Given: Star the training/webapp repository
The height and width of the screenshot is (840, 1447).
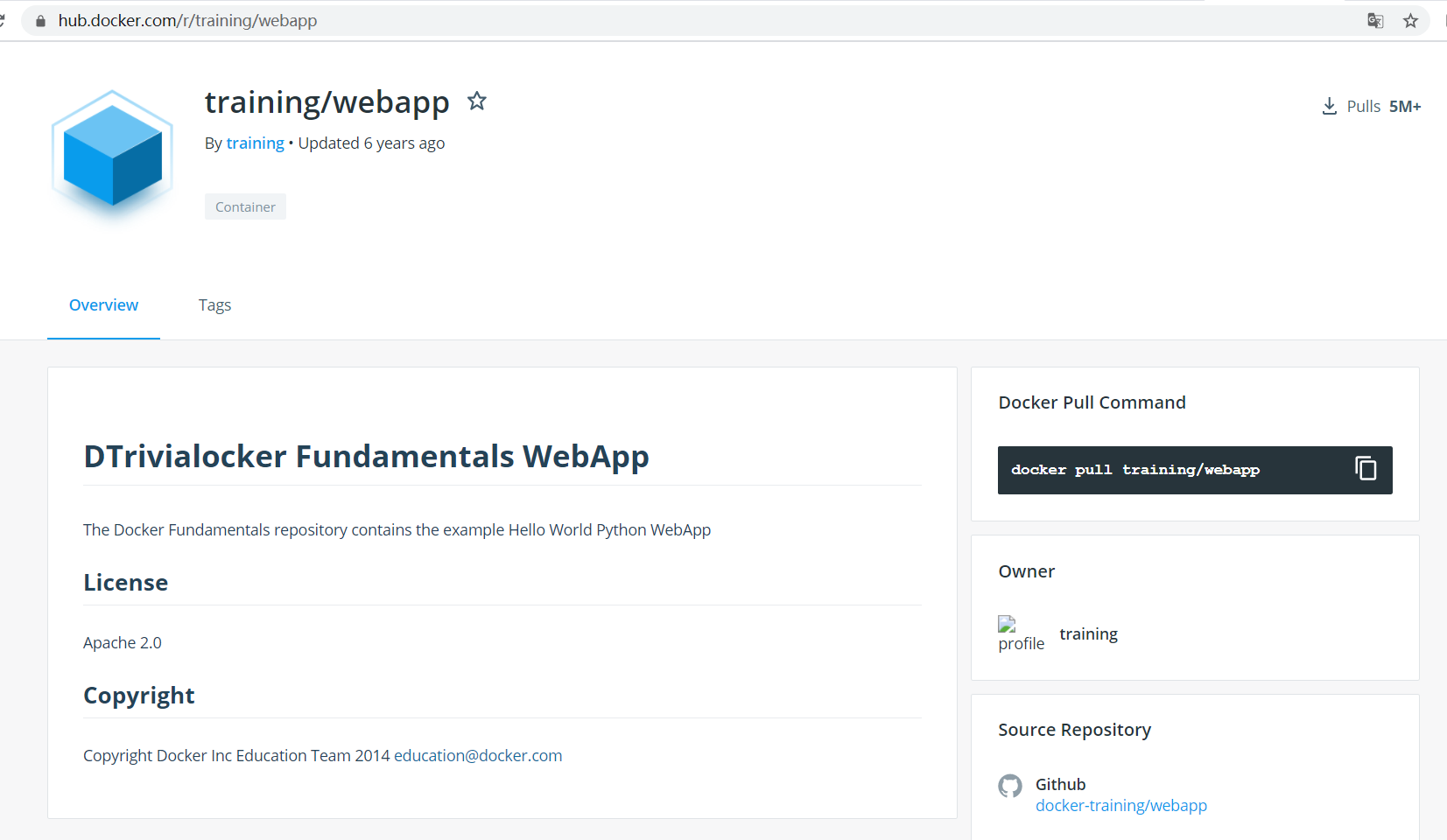Looking at the screenshot, I should (x=476, y=101).
